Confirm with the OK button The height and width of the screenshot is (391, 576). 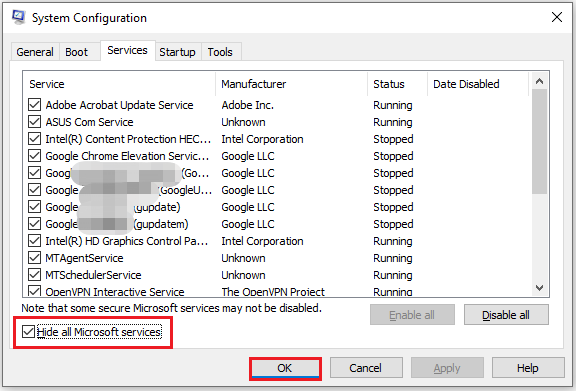[285, 368]
